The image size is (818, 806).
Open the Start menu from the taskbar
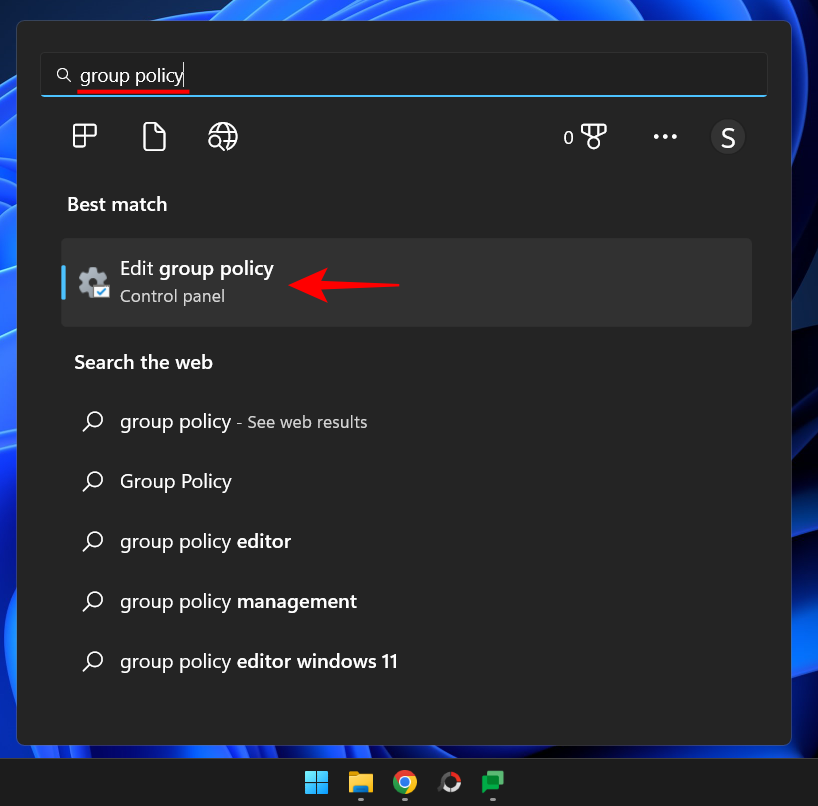point(317,783)
